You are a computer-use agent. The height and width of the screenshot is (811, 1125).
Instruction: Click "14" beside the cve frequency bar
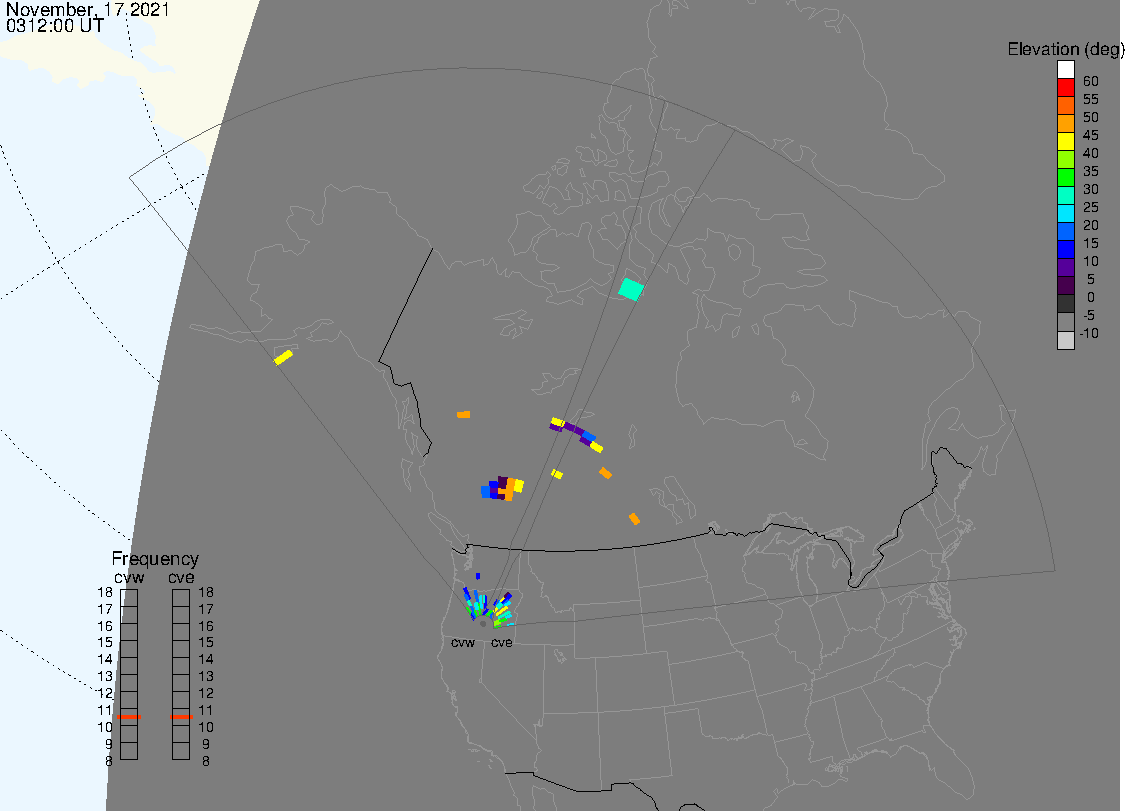pos(206,659)
